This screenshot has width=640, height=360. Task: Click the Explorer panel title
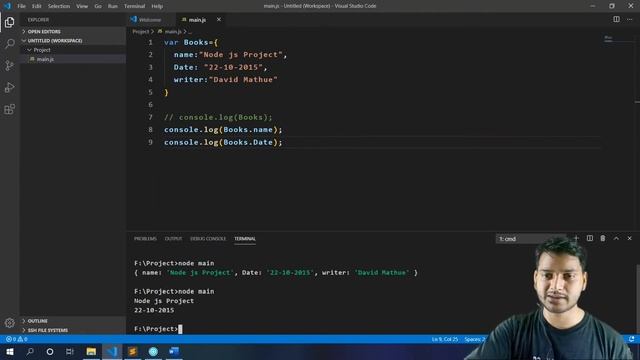(x=38, y=20)
